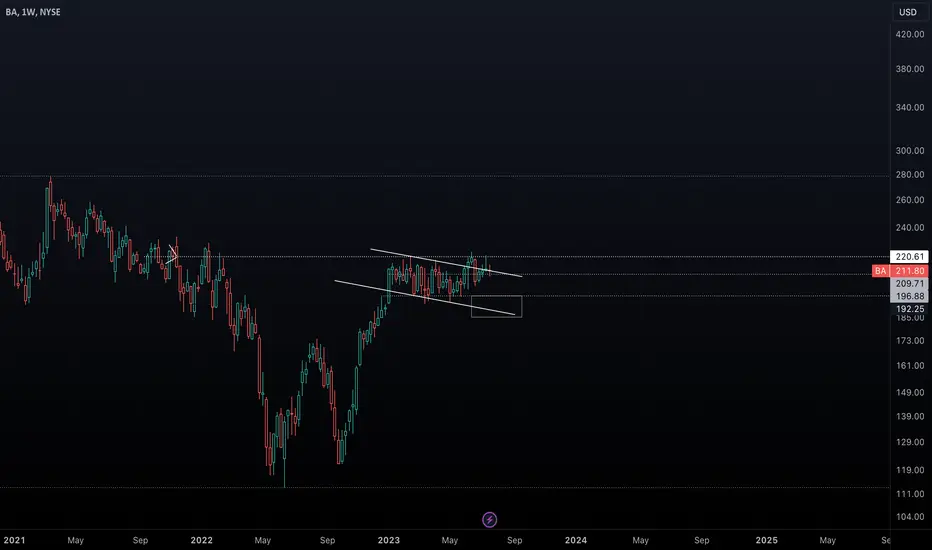Click the 2022 label on time axis
This screenshot has width=932, height=550.
[x=201, y=540]
